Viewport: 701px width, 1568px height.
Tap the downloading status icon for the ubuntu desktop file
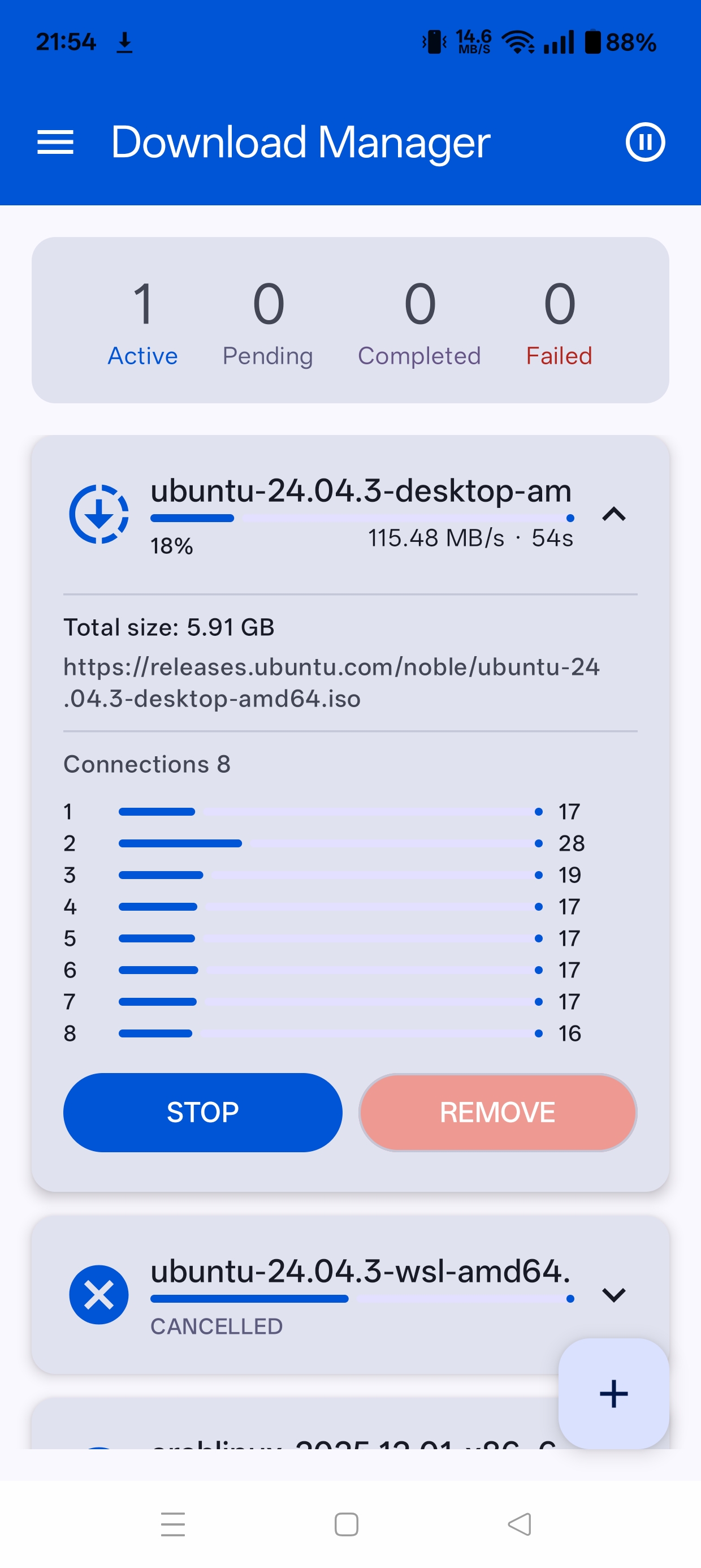click(98, 514)
